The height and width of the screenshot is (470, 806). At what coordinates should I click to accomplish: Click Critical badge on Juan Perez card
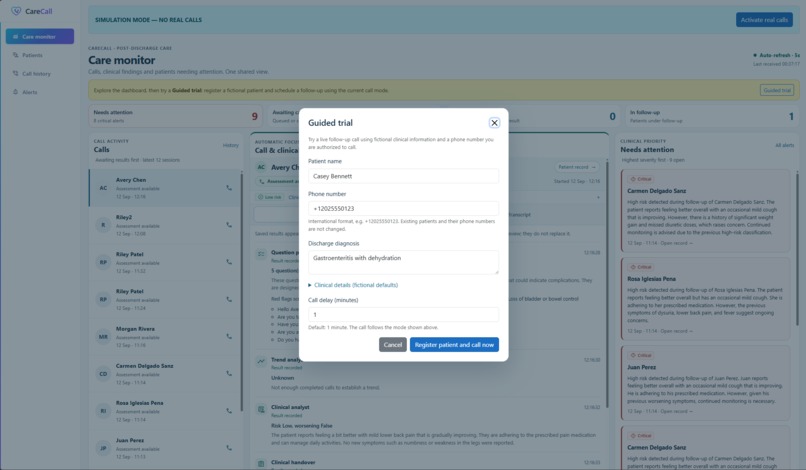(x=641, y=355)
